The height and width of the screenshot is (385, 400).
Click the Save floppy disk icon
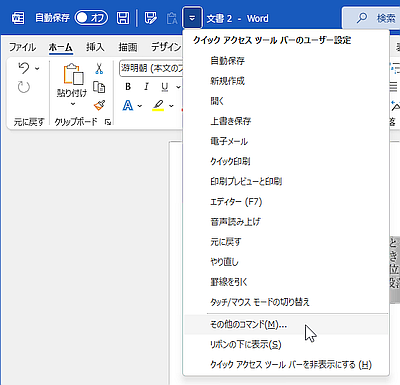click(123, 18)
